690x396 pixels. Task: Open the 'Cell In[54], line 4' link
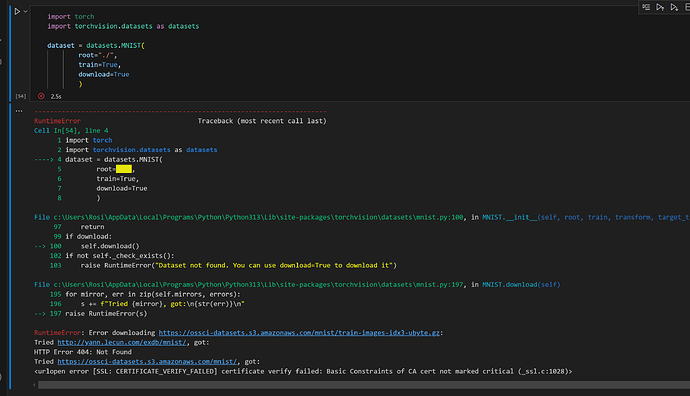71,131
